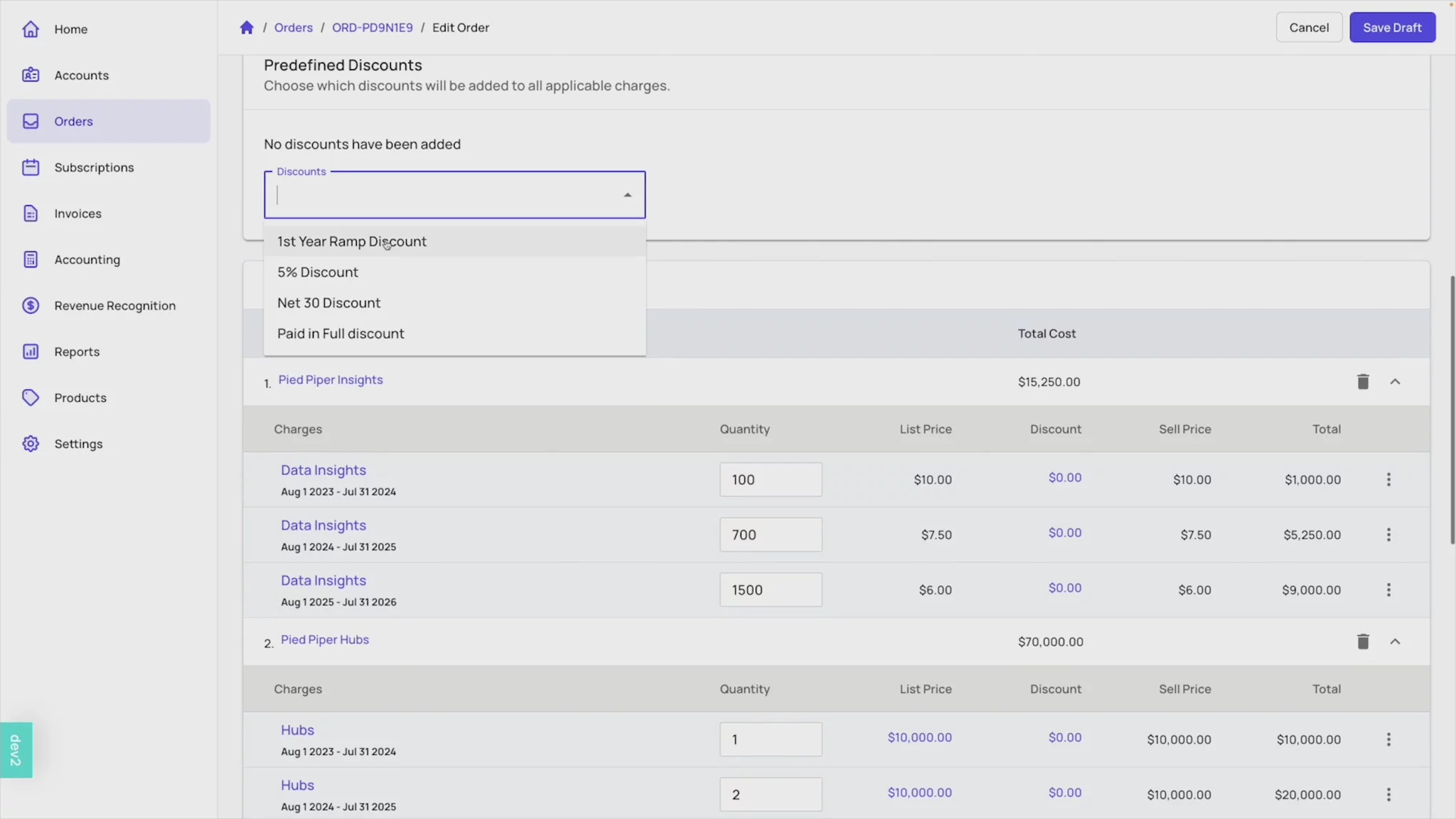Delete the Pied Piper Insights item
The image size is (1456, 819).
[x=1362, y=382]
